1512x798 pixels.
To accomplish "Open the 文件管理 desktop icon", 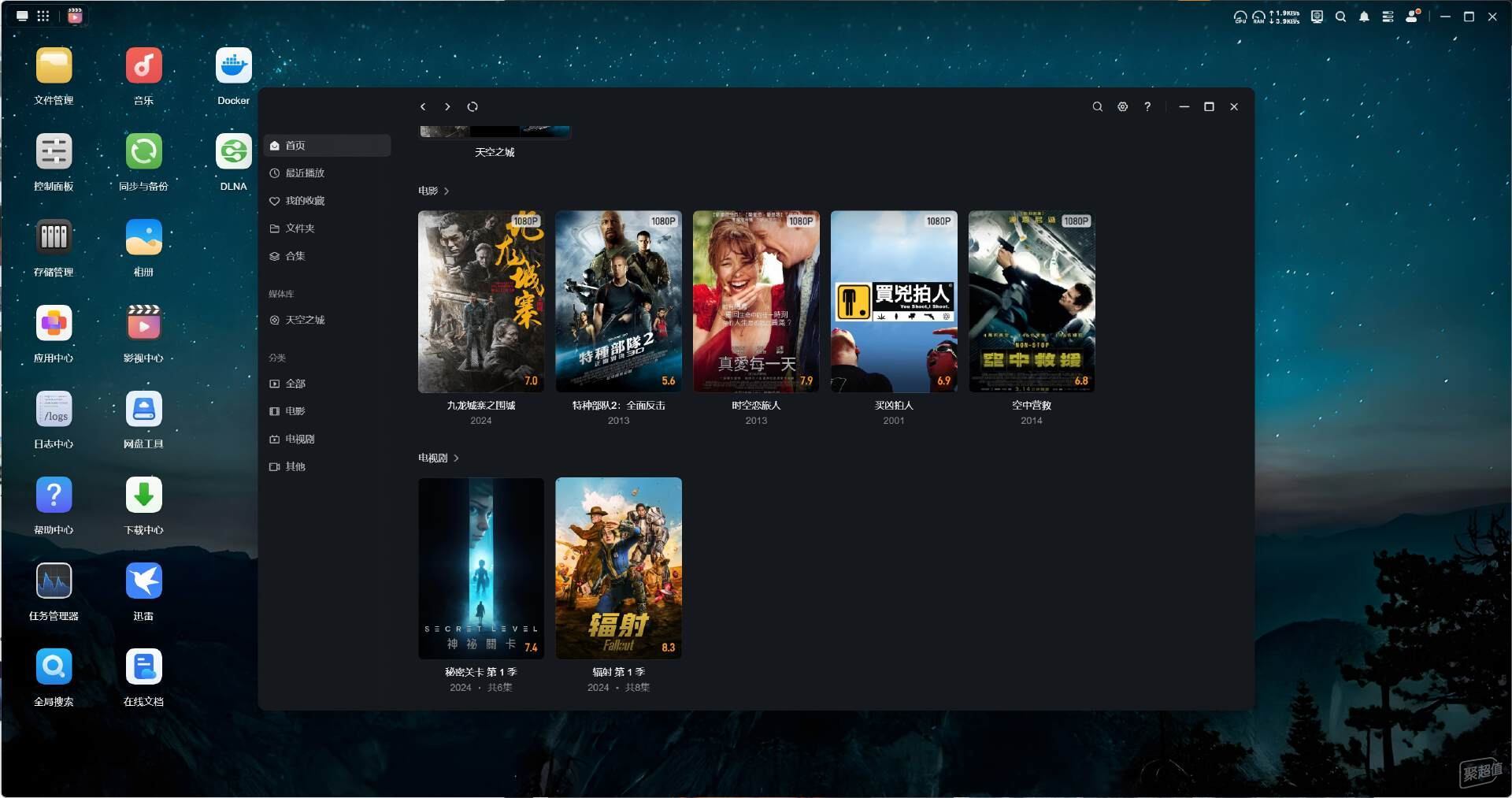I will click(54, 66).
